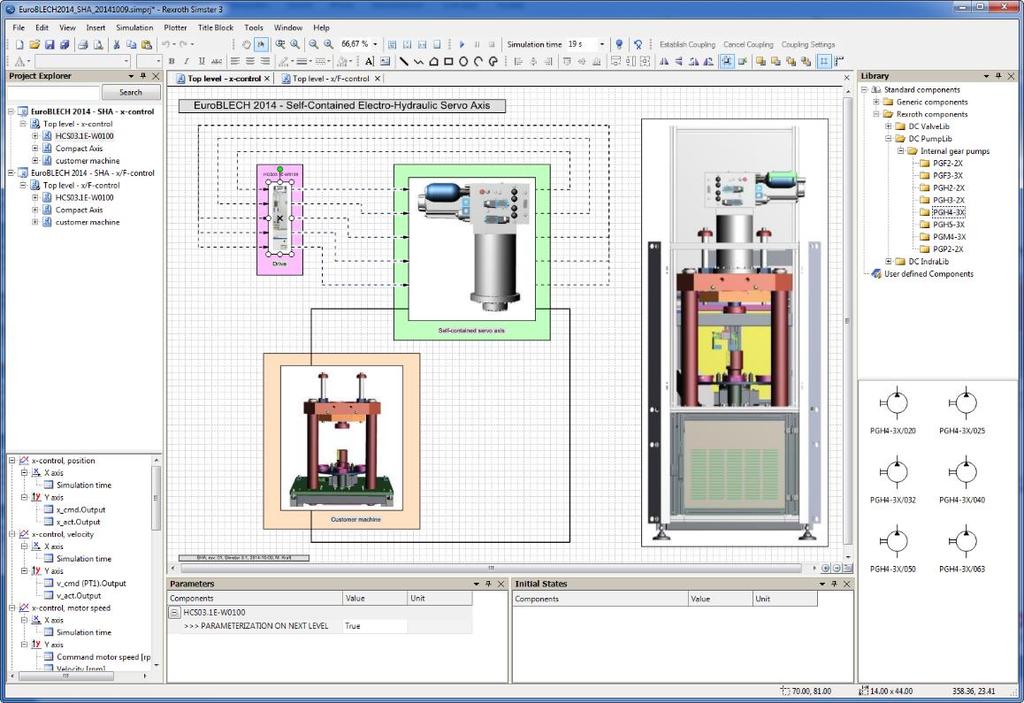Screen dimensions: 1024x703
Task: Collapse the x-control, position plot node
Action: coord(12,461)
